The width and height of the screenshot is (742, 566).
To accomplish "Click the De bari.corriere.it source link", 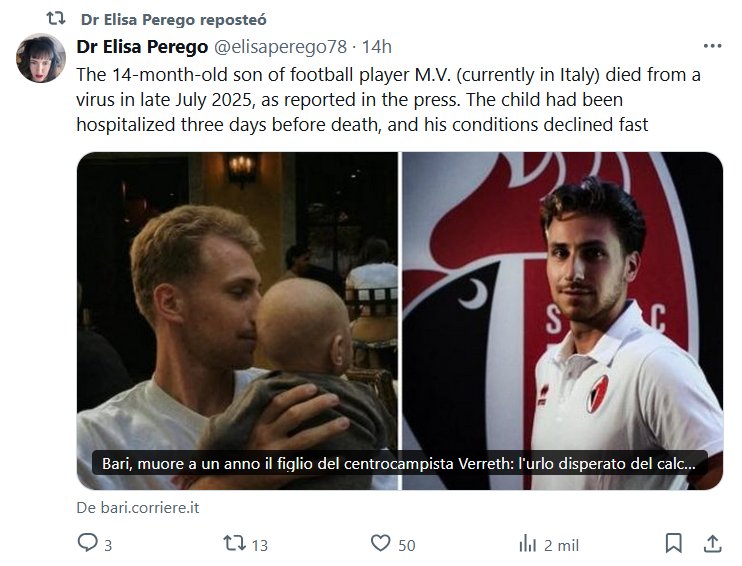I will pyautogui.click(x=138, y=507).
